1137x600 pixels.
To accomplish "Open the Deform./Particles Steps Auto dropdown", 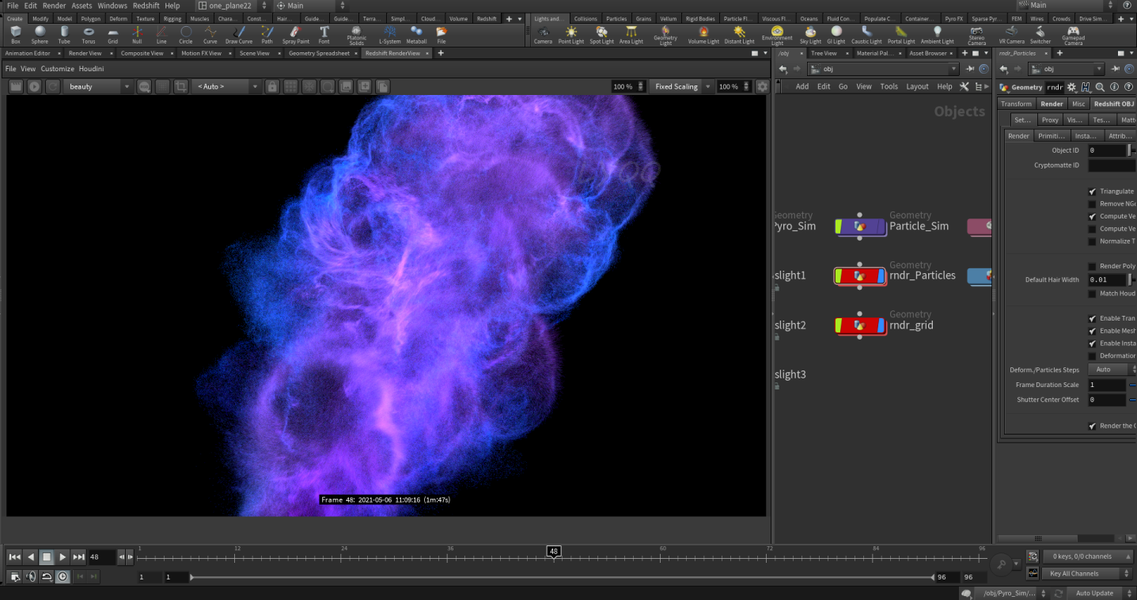I will tap(1110, 369).
